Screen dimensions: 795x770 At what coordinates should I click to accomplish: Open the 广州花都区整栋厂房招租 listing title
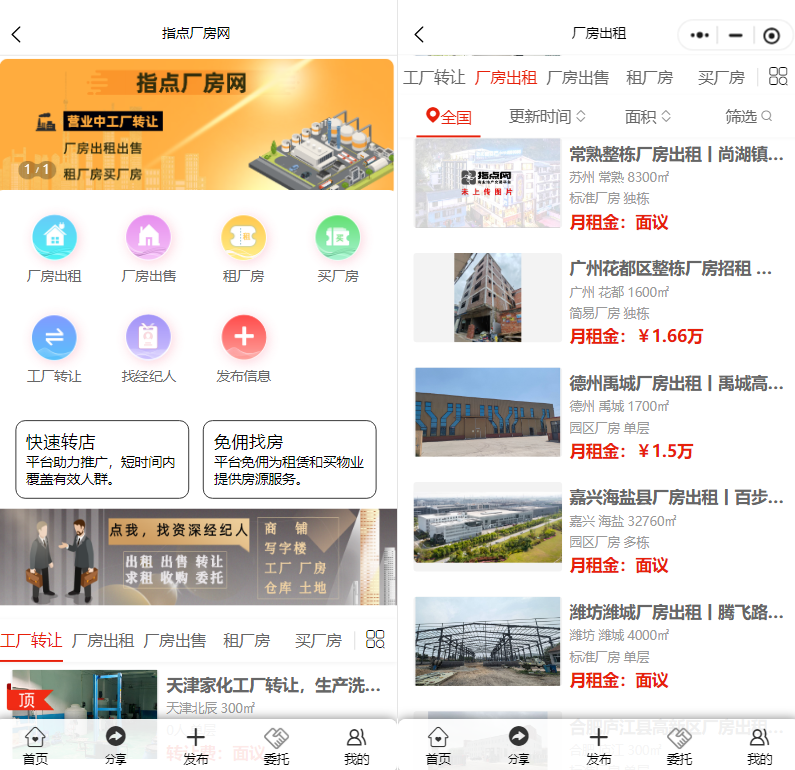(670, 269)
